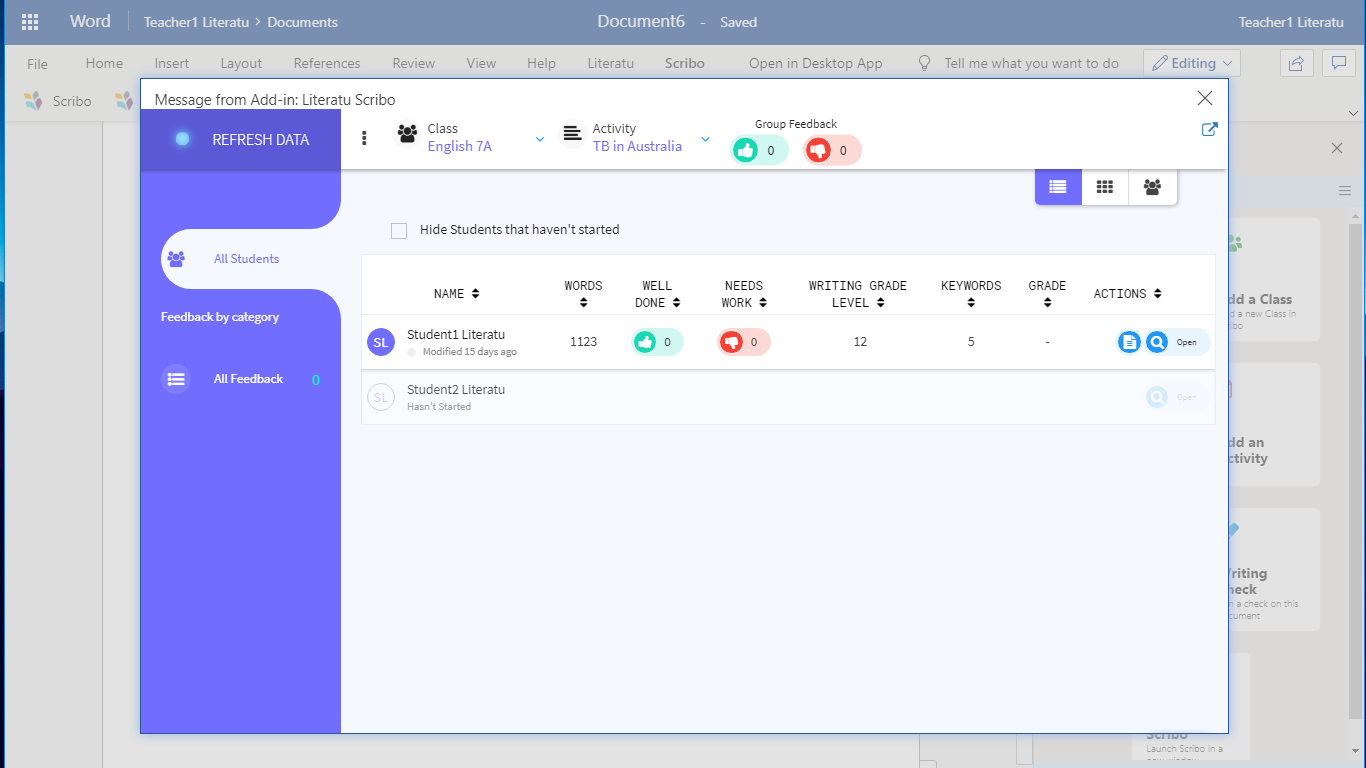Image resolution: width=1366 pixels, height=768 pixels.
Task: Switch to group view layout
Action: pyautogui.click(x=1152, y=187)
